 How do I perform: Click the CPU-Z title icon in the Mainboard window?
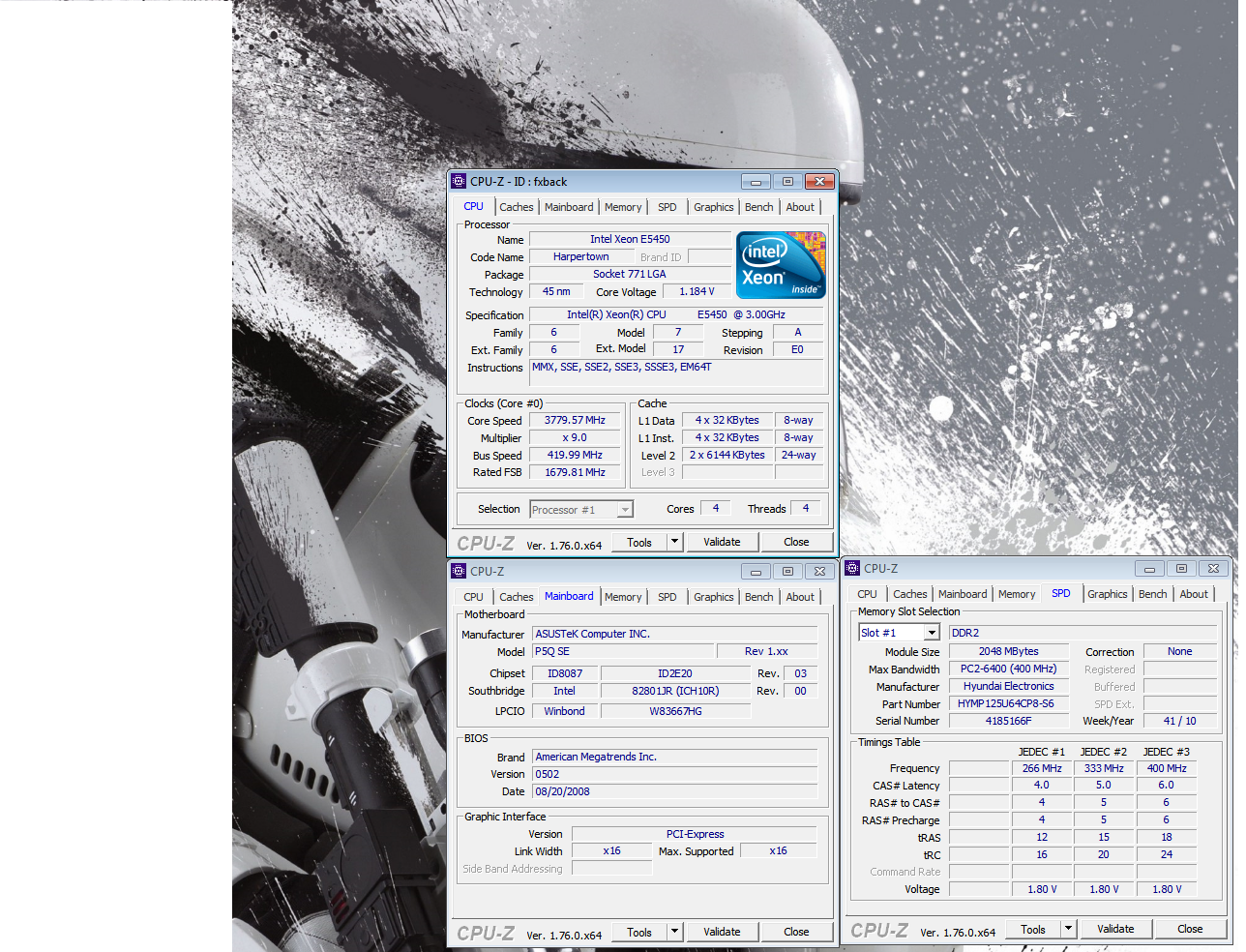pyautogui.click(x=460, y=571)
